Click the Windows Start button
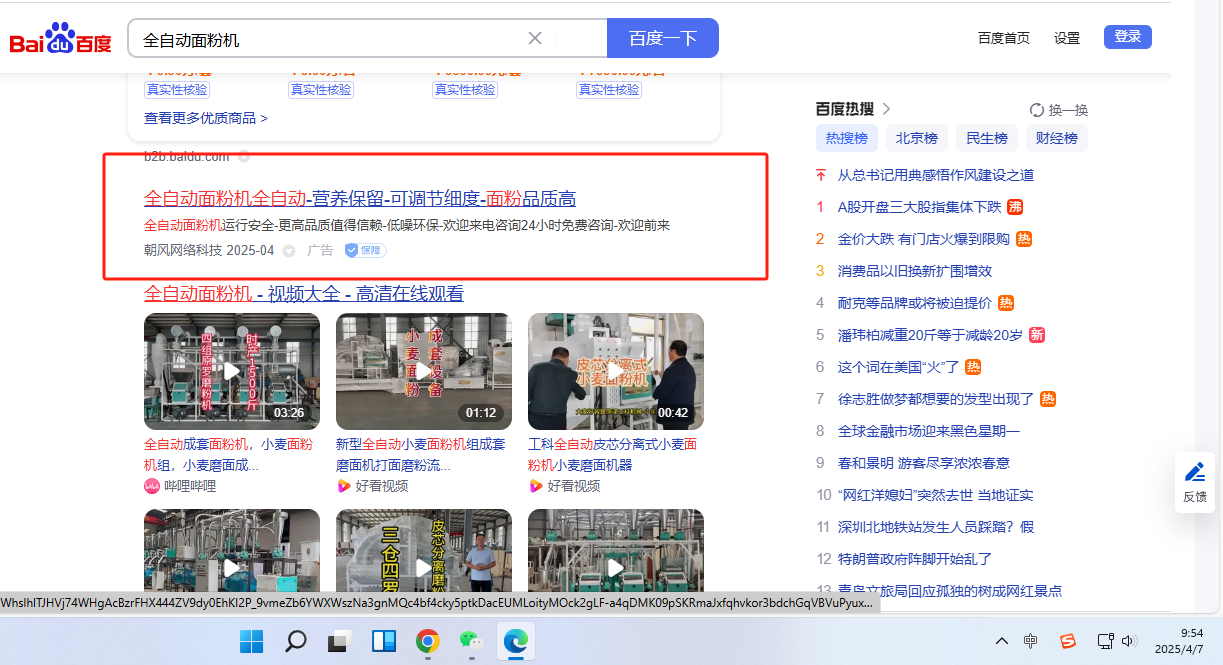This screenshot has width=1223, height=665. pyautogui.click(x=251, y=641)
